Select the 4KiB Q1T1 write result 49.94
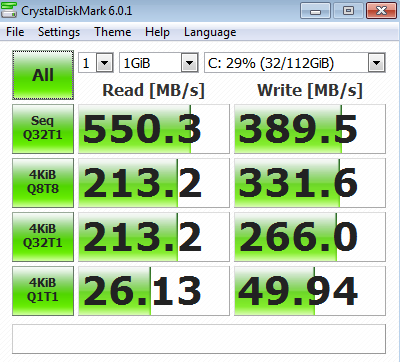Viewport: 400px width, 362px height. (310, 291)
